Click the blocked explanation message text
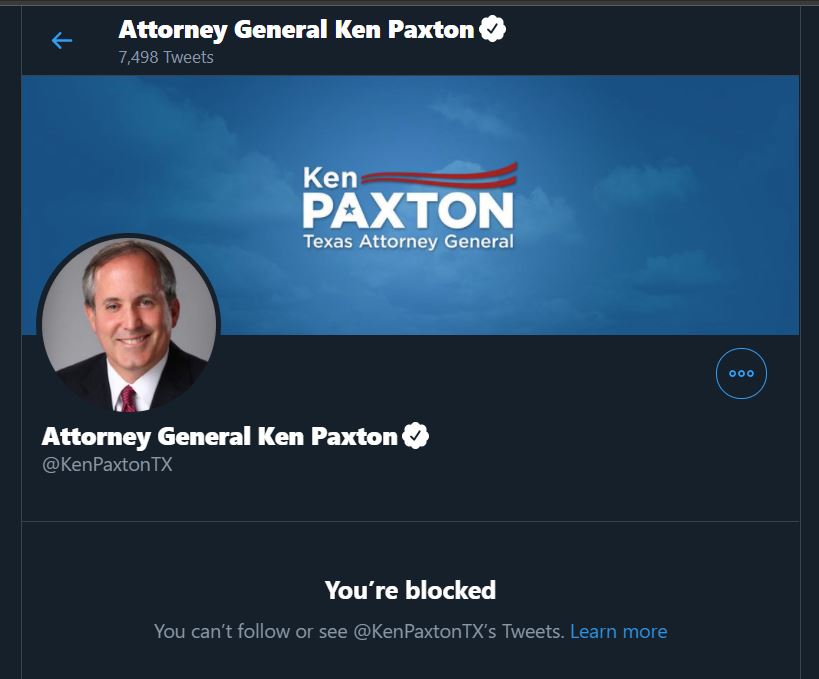This screenshot has width=819, height=679. (360, 631)
